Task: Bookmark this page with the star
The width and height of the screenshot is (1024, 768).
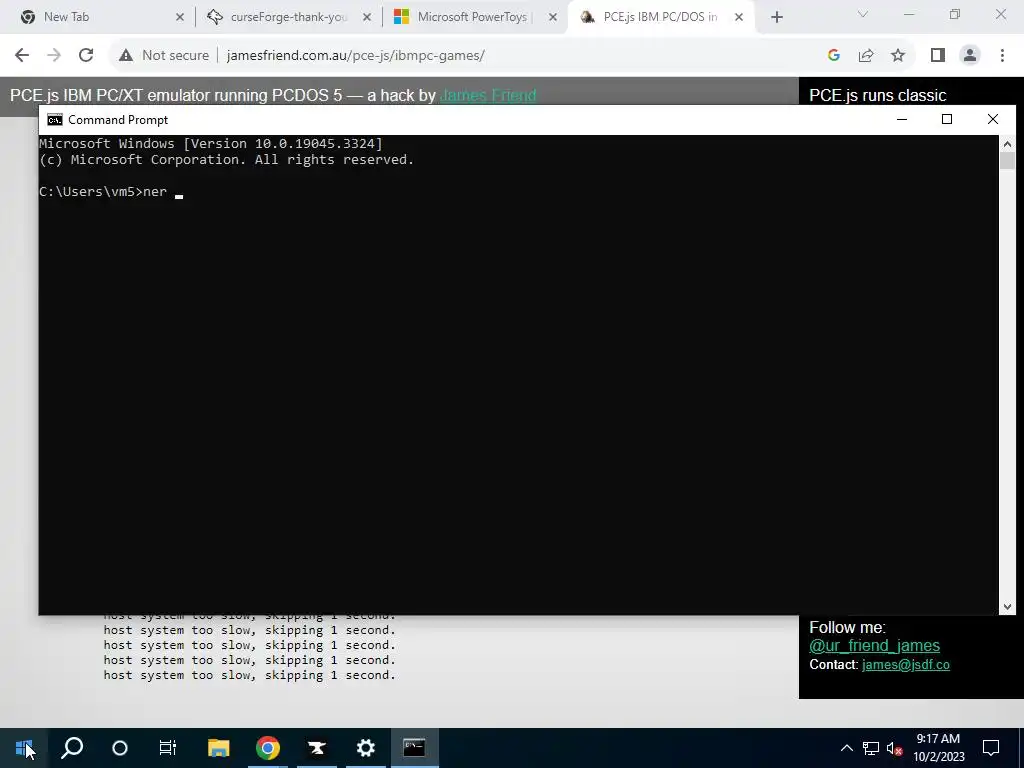Action: coord(898,56)
